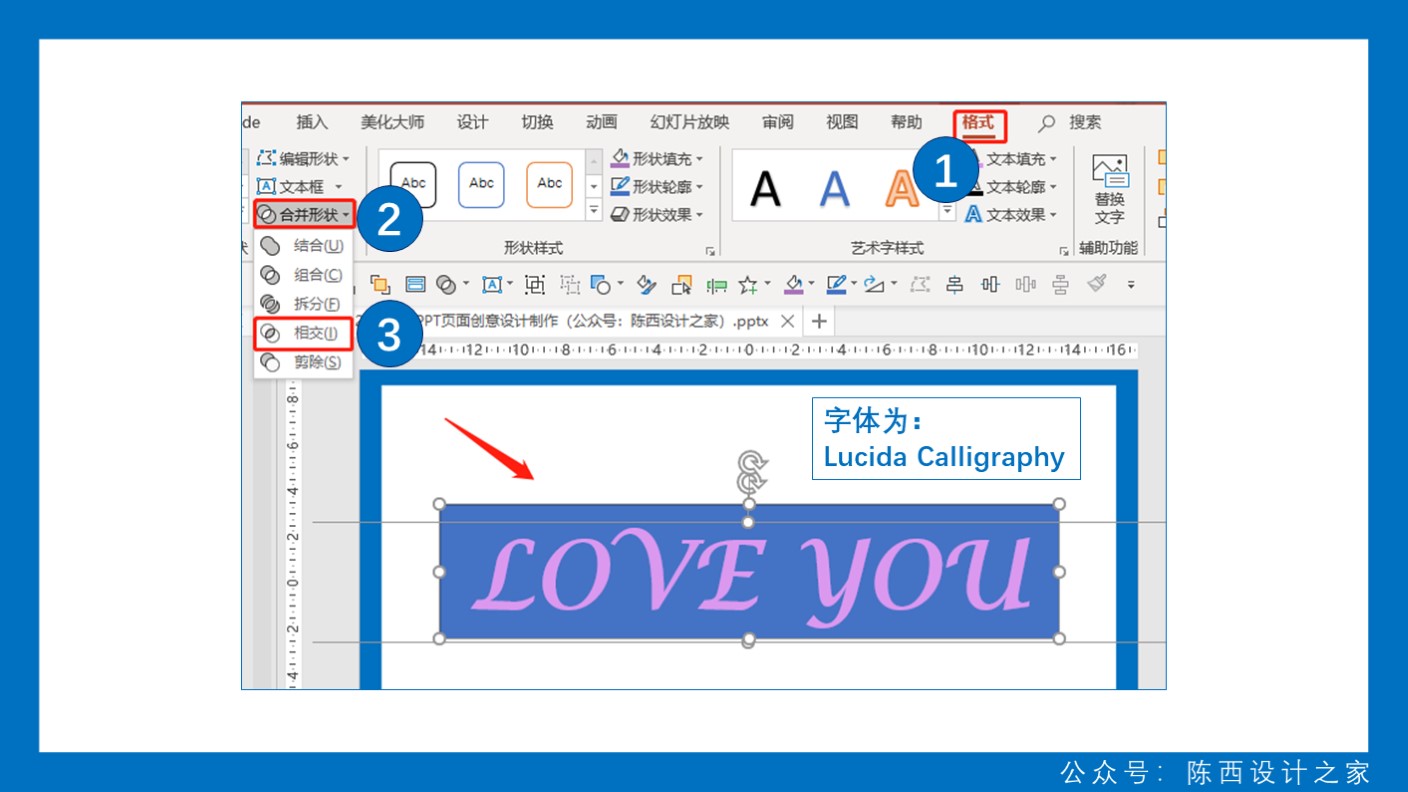Switch to the Design (设计) tab
Viewport: 1408px width, 792px height.
coord(472,122)
